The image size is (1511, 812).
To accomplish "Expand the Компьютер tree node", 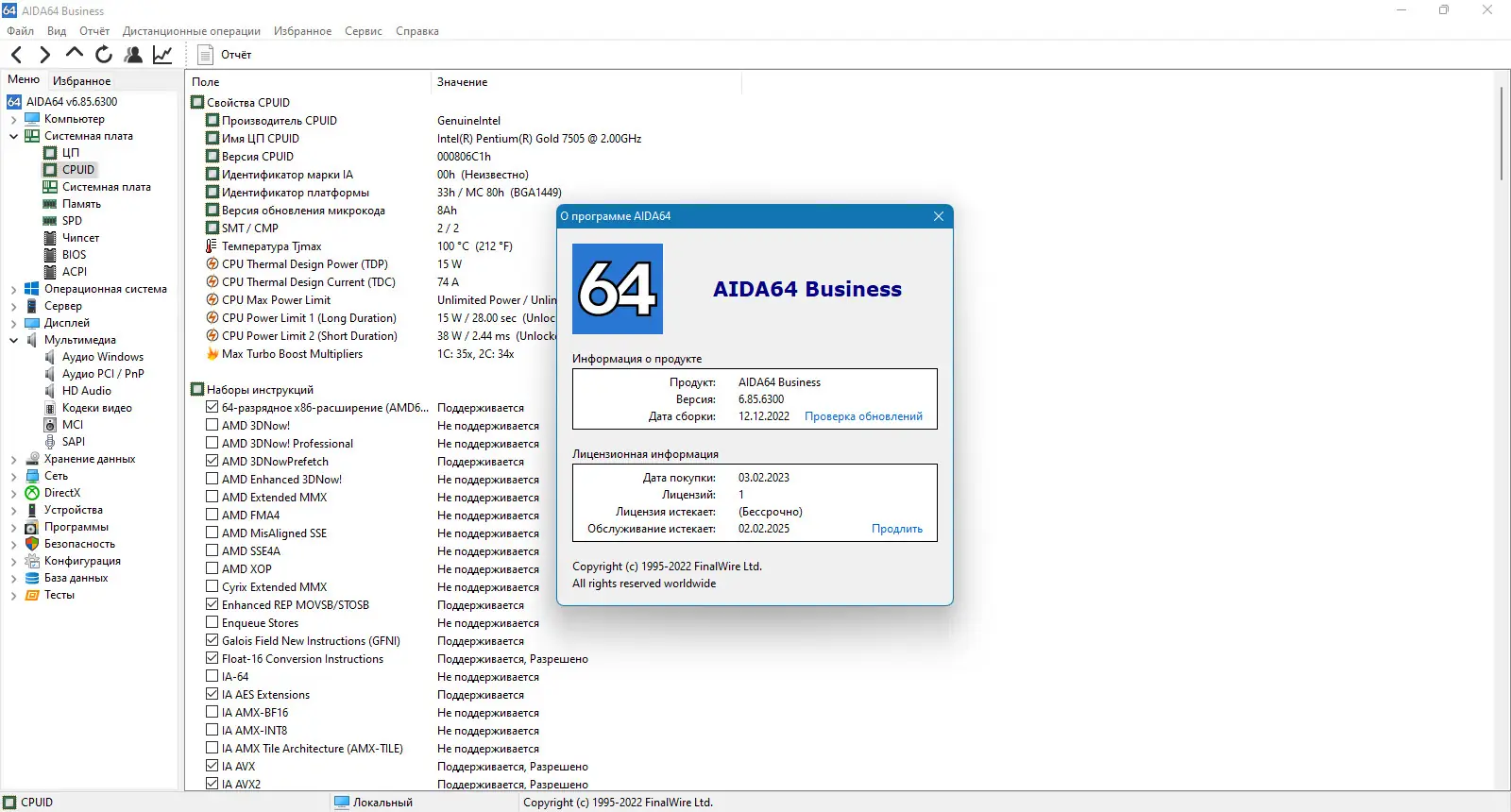I will coord(14,119).
